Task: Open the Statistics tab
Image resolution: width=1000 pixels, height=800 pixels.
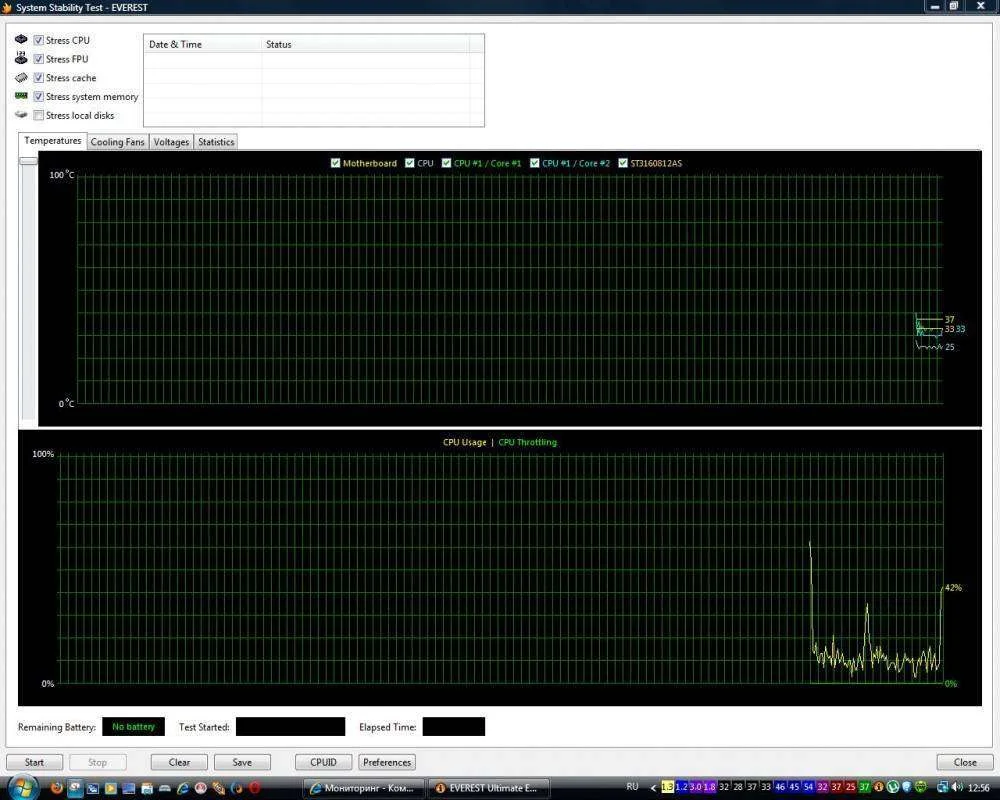Action: pos(216,142)
